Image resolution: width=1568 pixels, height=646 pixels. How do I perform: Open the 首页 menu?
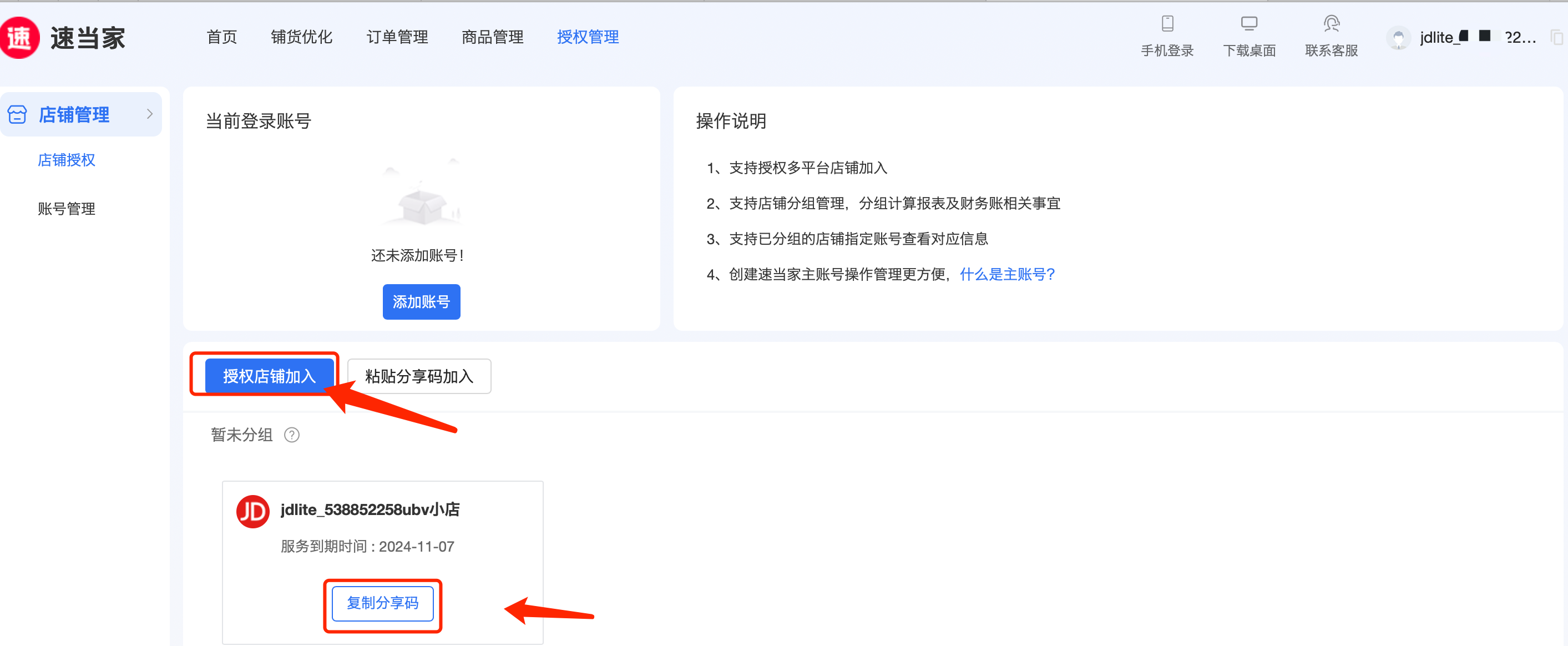pyautogui.click(x=221, y=37)
